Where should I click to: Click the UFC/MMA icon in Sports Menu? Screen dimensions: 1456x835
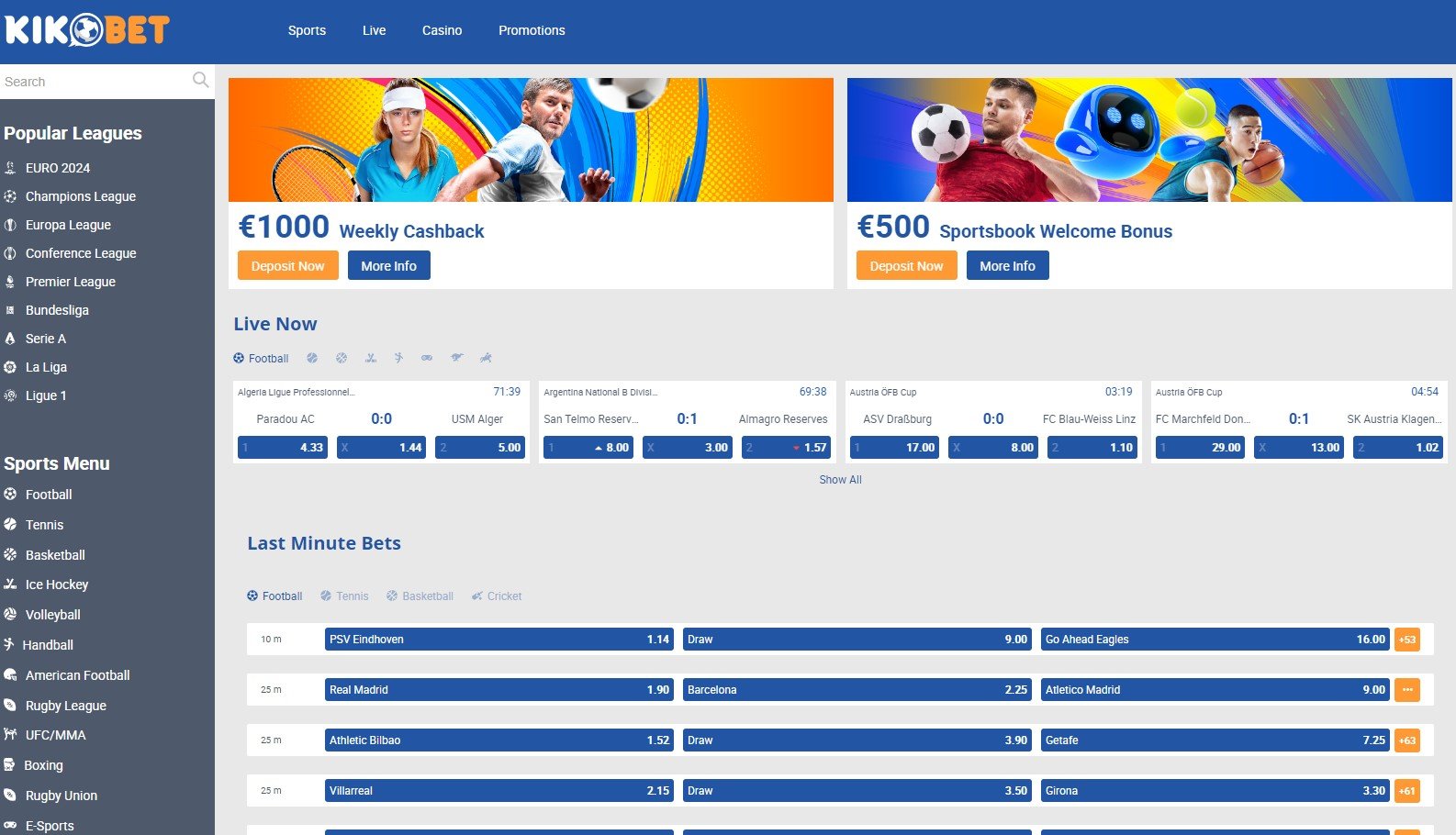10,734
